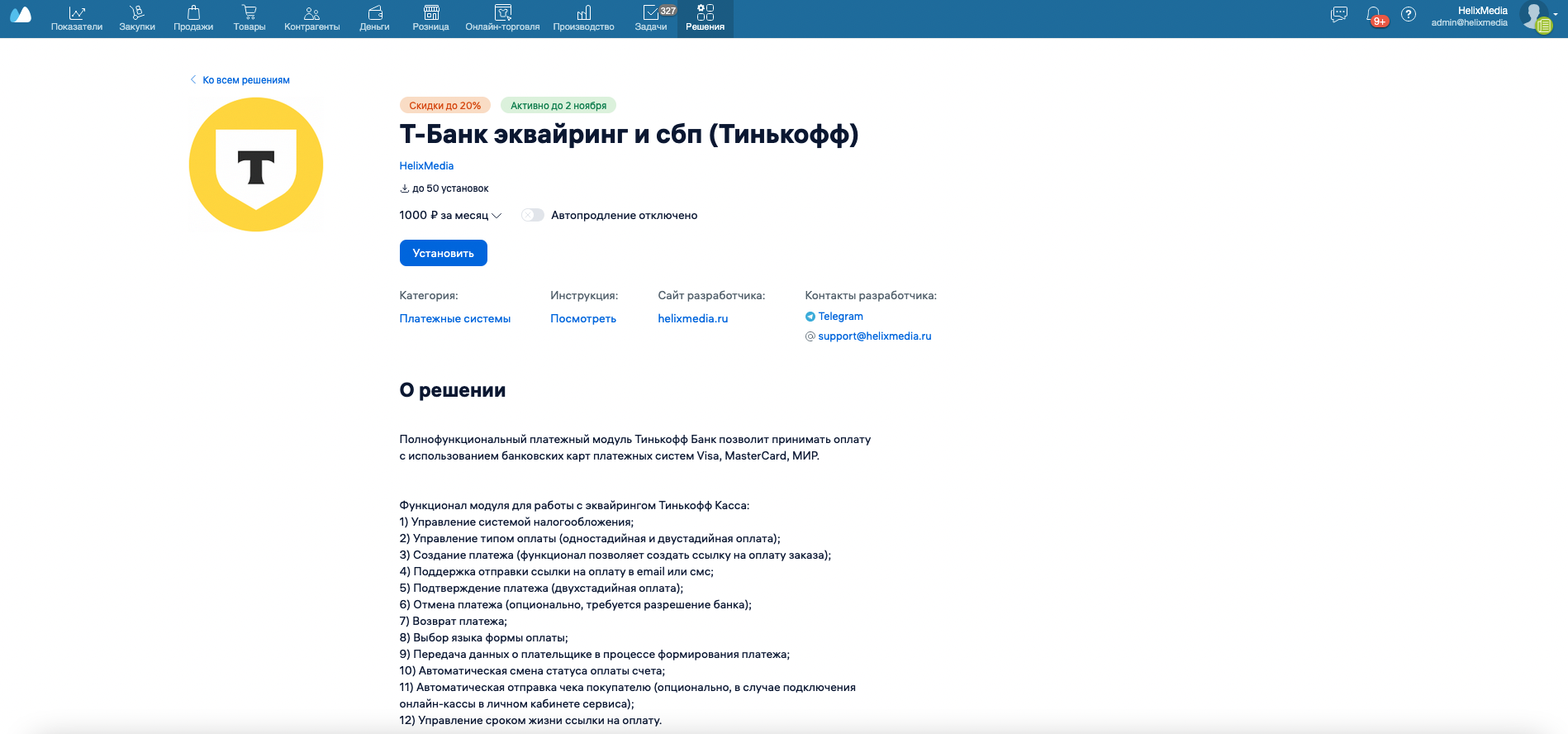Go to the Контрагенты section

pyautogui.click(x=312, y=18)
